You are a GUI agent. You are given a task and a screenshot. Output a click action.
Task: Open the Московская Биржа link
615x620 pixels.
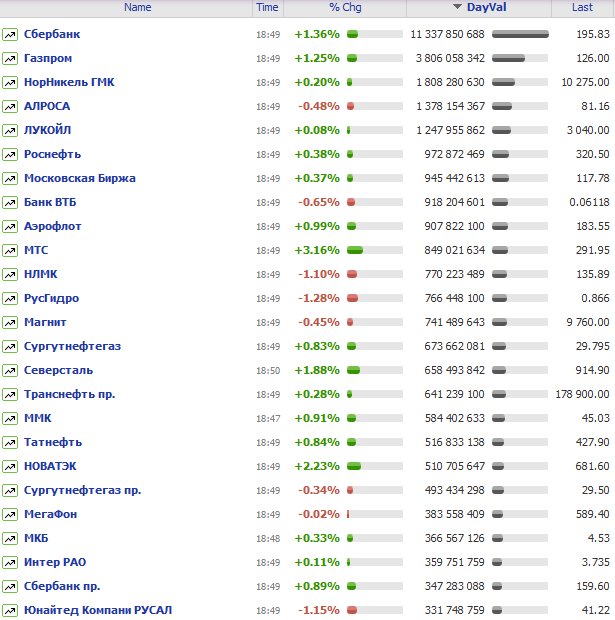coord(80,178)
